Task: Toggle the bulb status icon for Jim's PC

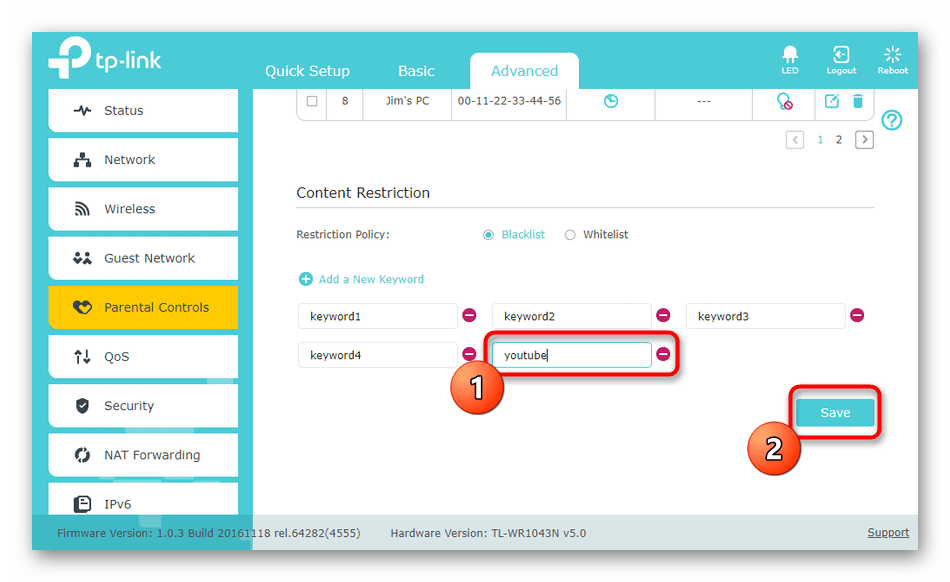Action: click(785, 101)
